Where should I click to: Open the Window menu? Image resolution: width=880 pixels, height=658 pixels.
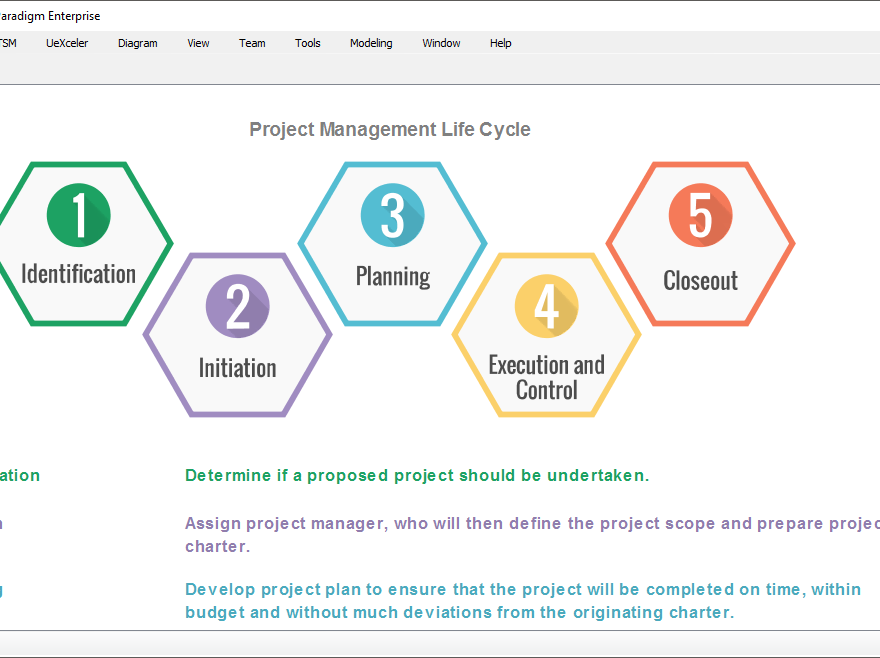pyautogui.click(x=441, y=42)
